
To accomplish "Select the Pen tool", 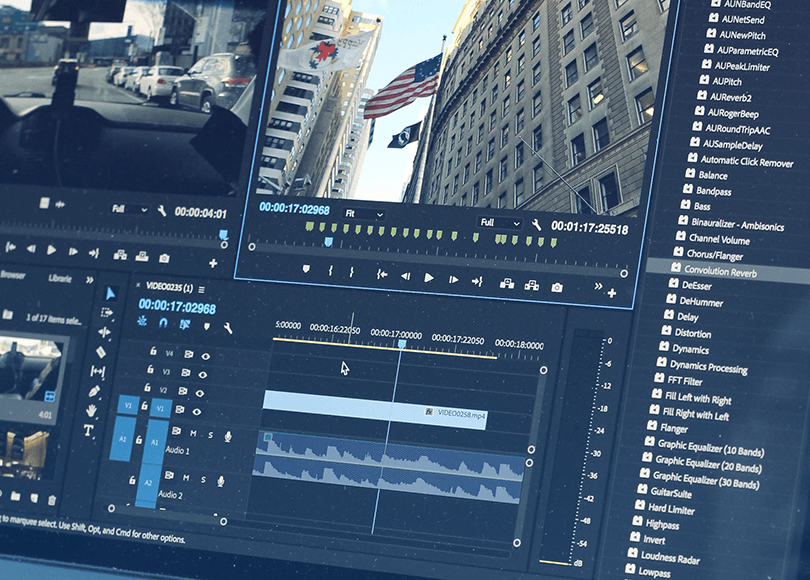I will (94, 391).
